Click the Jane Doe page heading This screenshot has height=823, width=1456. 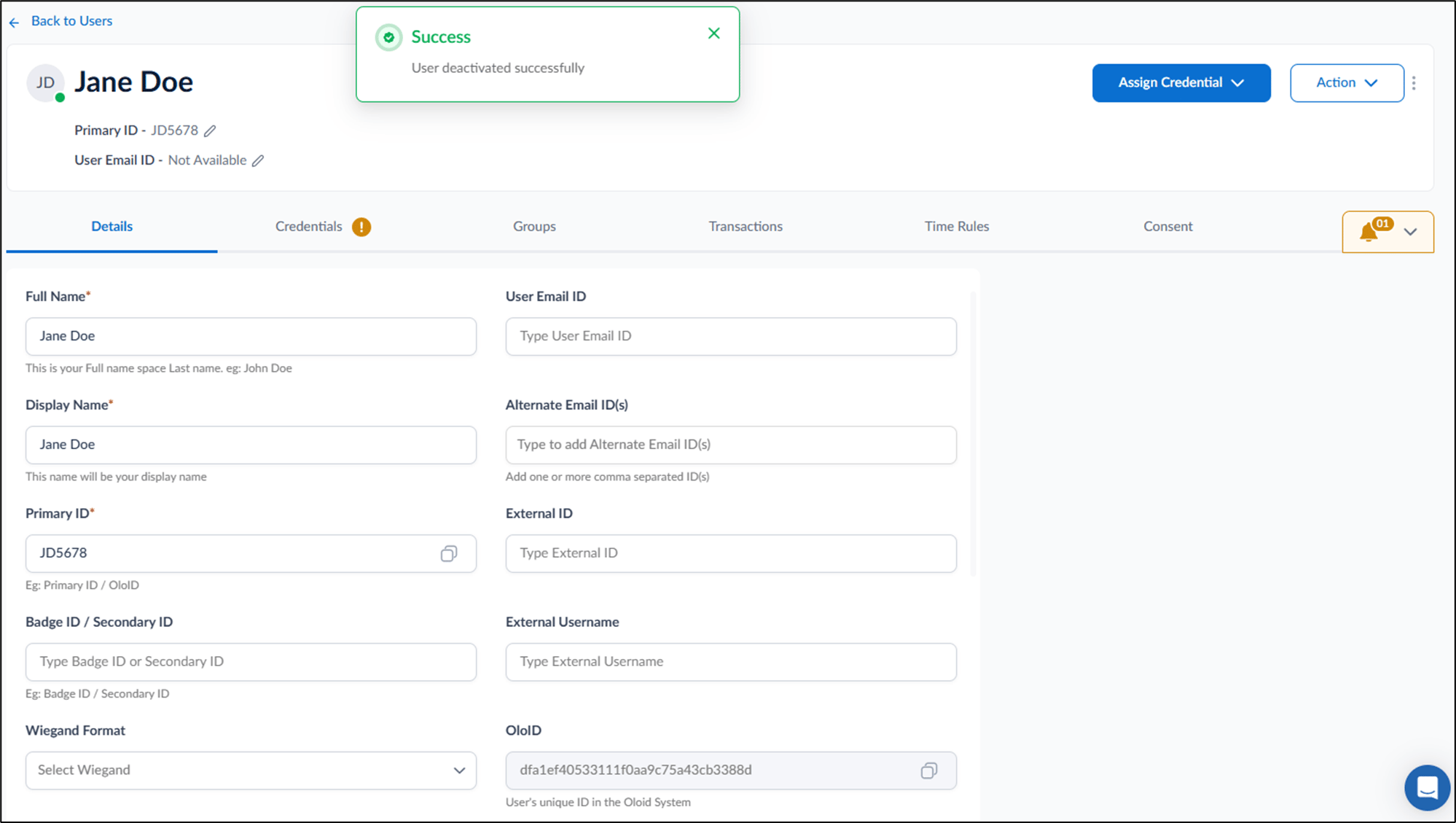134,82
